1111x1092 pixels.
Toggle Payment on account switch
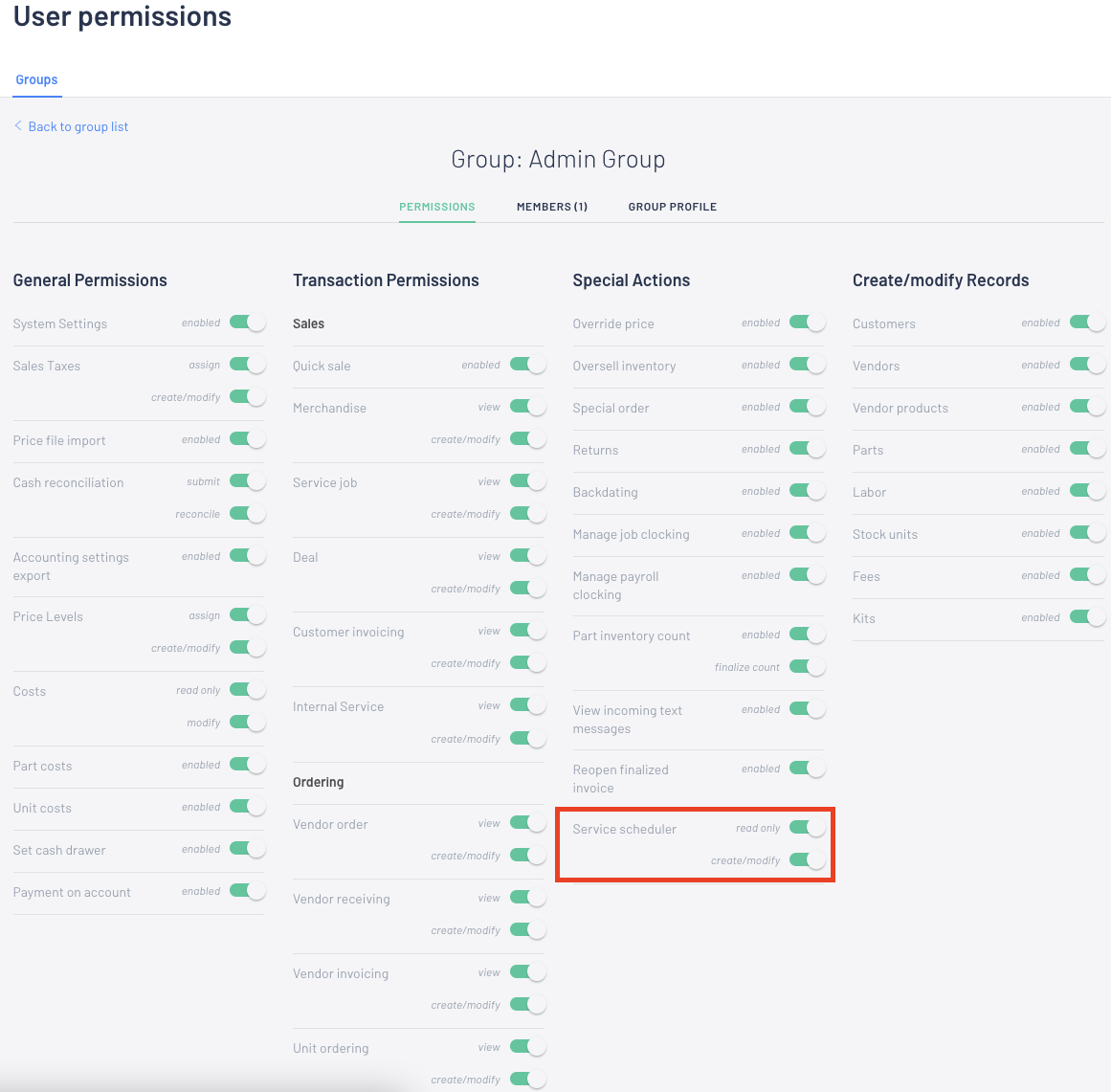247,891
